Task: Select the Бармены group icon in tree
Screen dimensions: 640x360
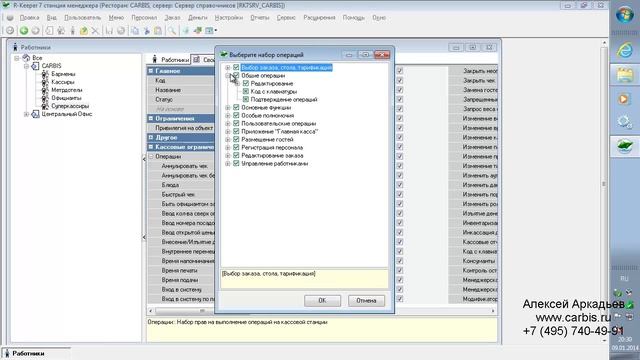Action: pos(45,74)
